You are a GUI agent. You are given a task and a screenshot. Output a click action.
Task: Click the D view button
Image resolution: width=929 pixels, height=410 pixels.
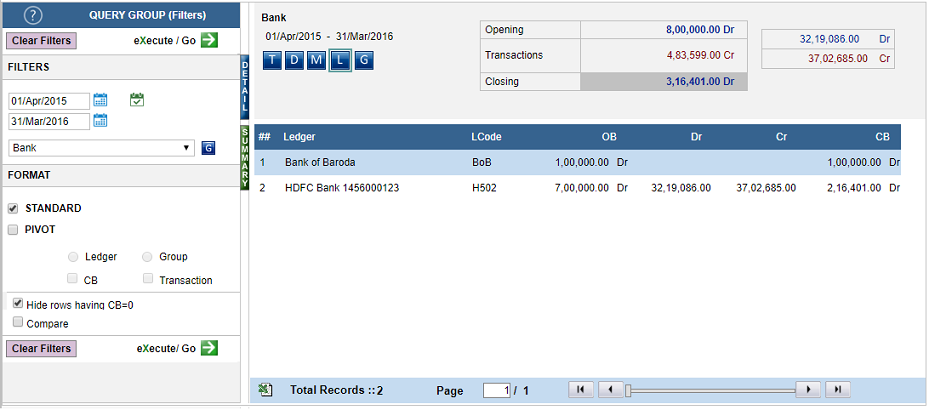[294, 60]
